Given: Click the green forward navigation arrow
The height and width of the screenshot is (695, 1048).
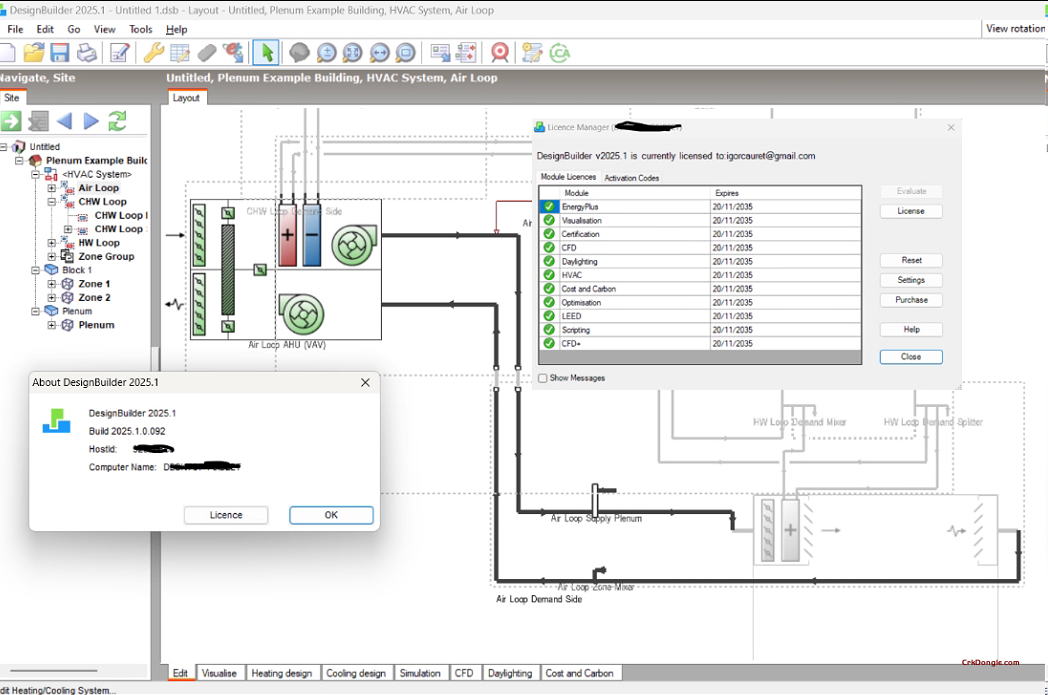Looking at the screenshot, I should pyautogui.click(x=13, y=120).
